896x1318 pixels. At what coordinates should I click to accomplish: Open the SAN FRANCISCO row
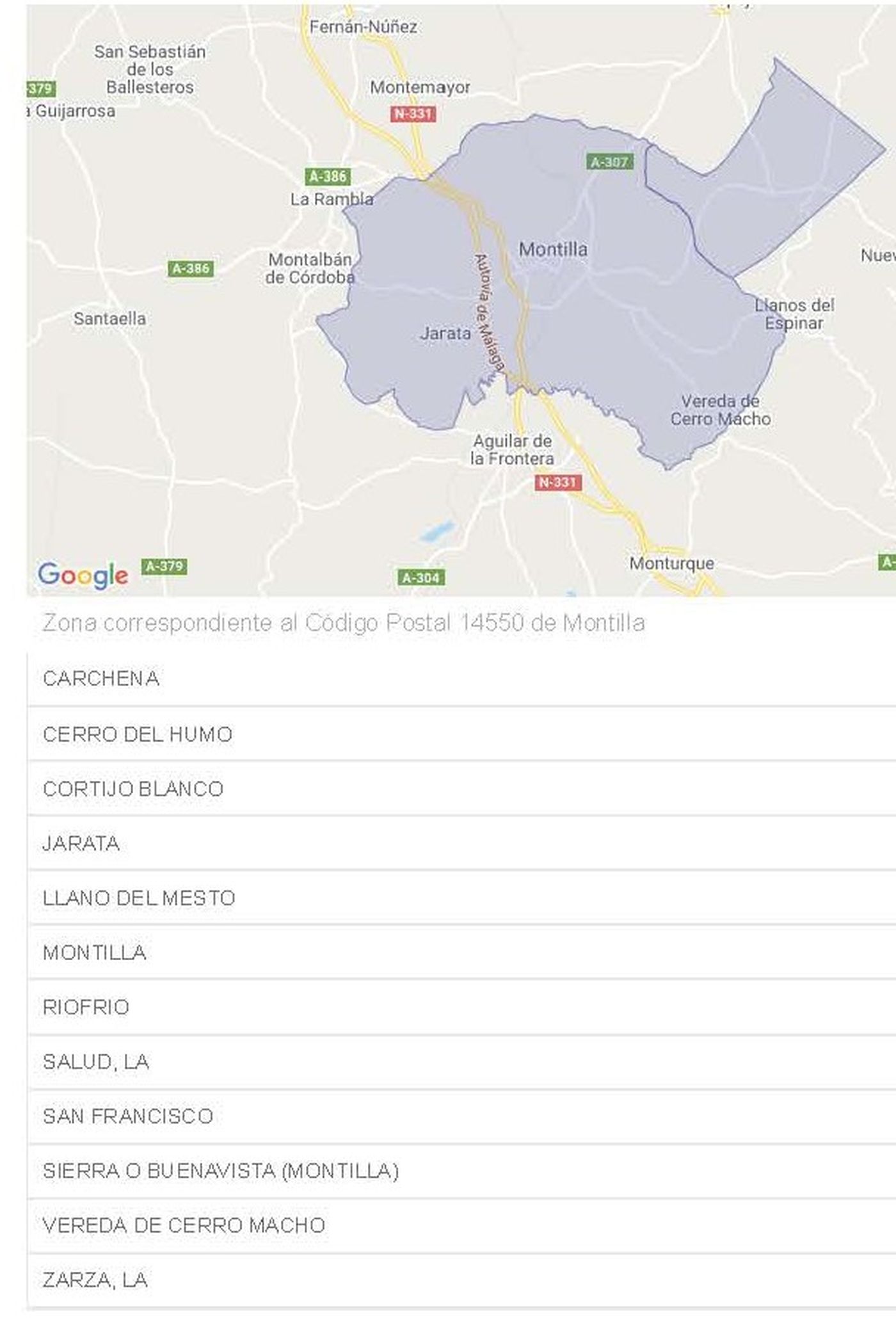461,1116
